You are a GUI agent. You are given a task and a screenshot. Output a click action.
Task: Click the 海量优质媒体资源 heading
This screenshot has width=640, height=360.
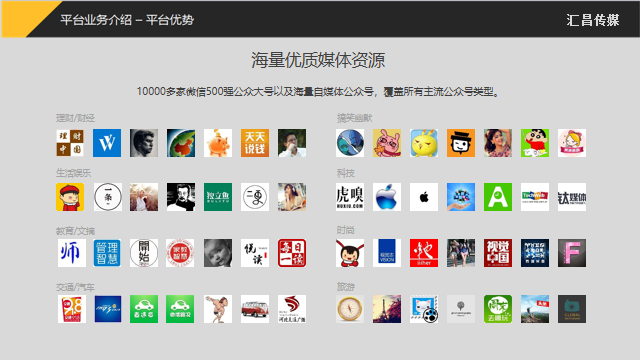tap(318, 60)
